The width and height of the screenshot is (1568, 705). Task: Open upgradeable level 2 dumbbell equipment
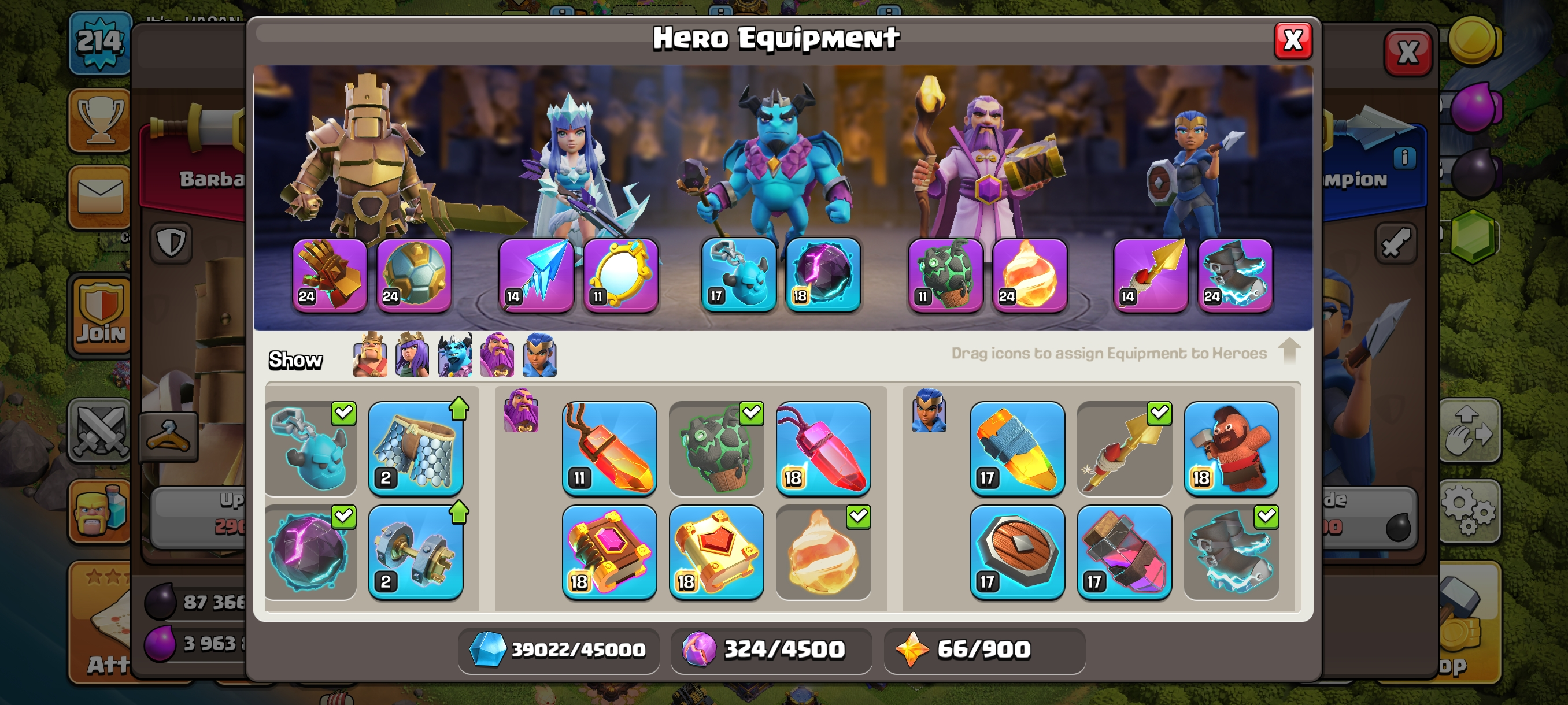point(416,552)
